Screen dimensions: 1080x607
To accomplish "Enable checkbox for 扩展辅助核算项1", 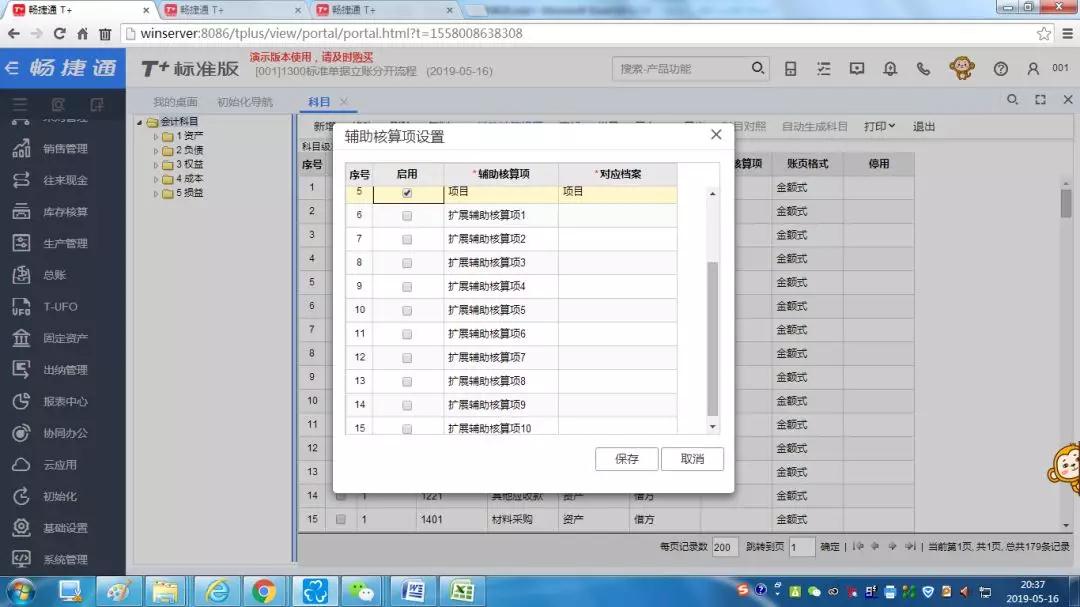I will point(407,216).
